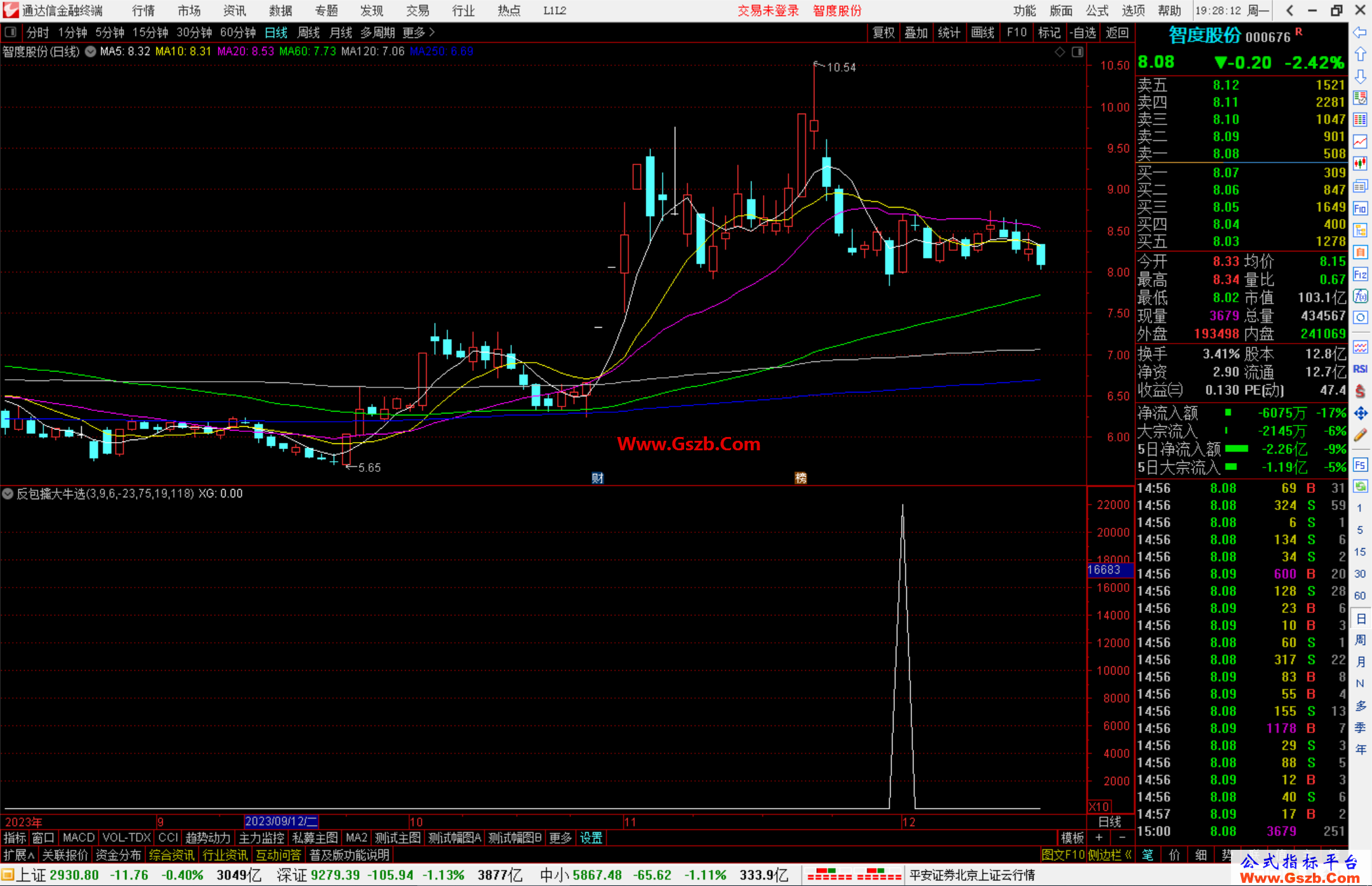Viewport: 1372px width, 886px height.
Task: Click the 画线 drawing button
Action: 983,32
